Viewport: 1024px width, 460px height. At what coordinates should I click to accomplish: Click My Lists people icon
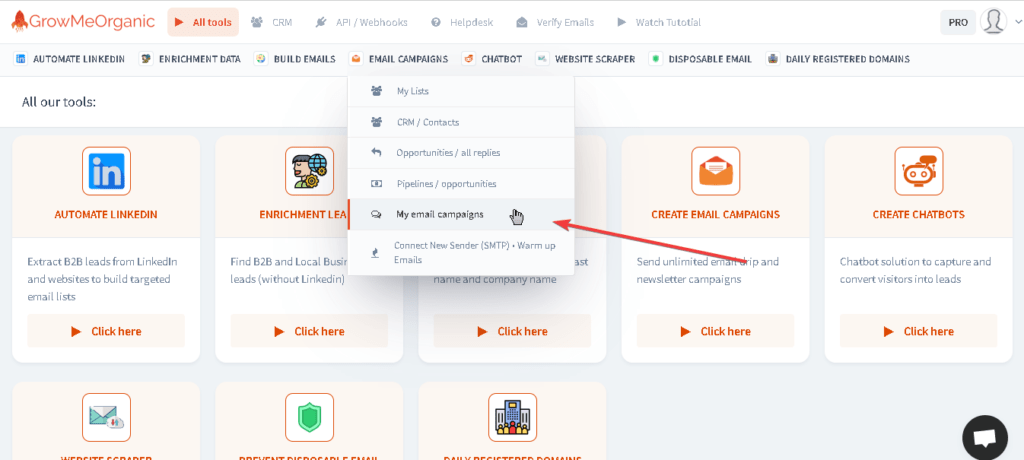click(376, 91)
